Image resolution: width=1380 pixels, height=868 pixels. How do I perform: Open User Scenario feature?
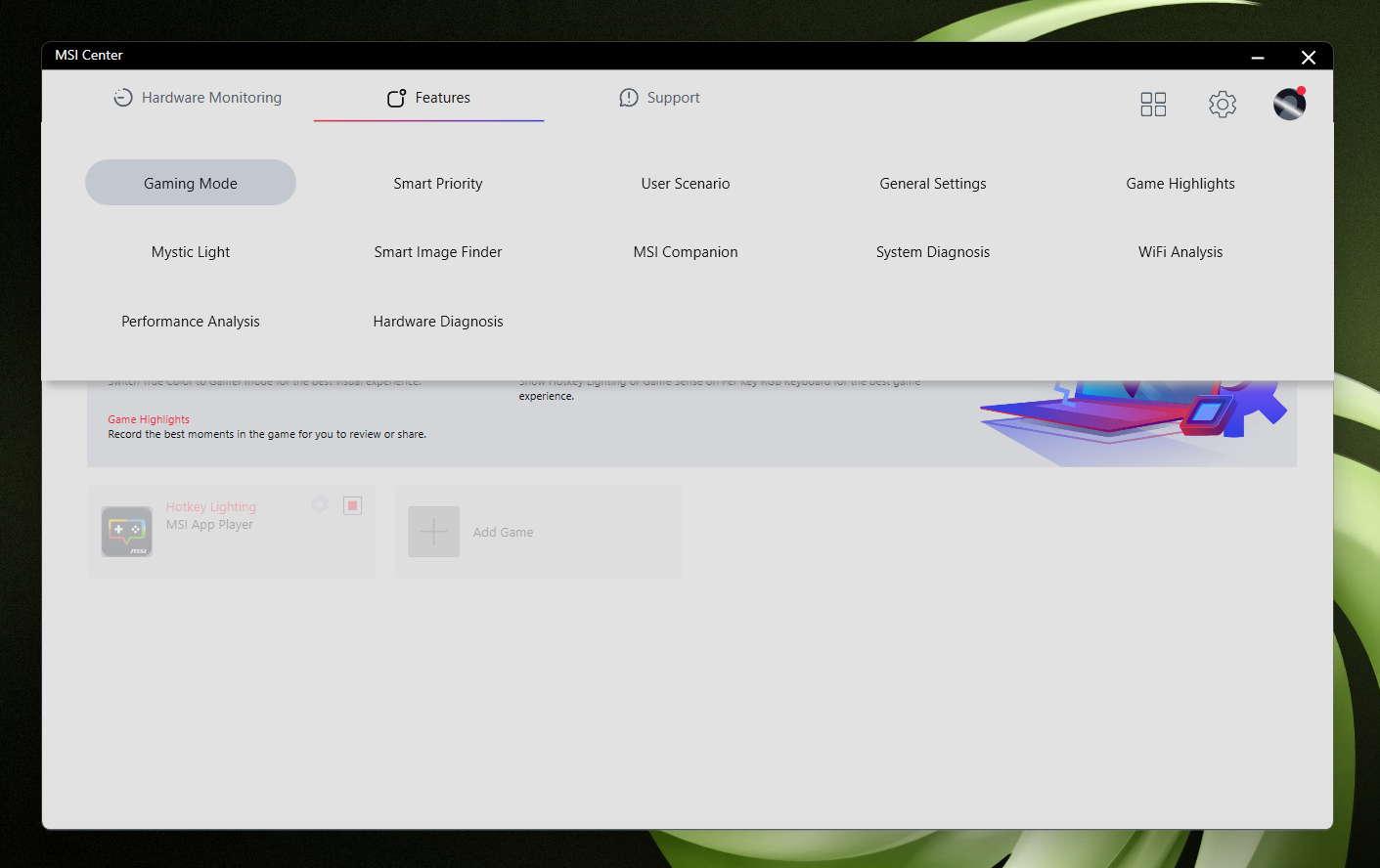(x=686, y=183)
